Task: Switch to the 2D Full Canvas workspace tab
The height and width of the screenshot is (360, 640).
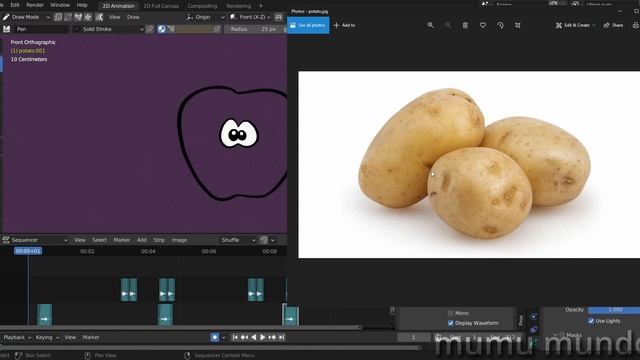Action: pyautogui.click(x=161, y=6)
